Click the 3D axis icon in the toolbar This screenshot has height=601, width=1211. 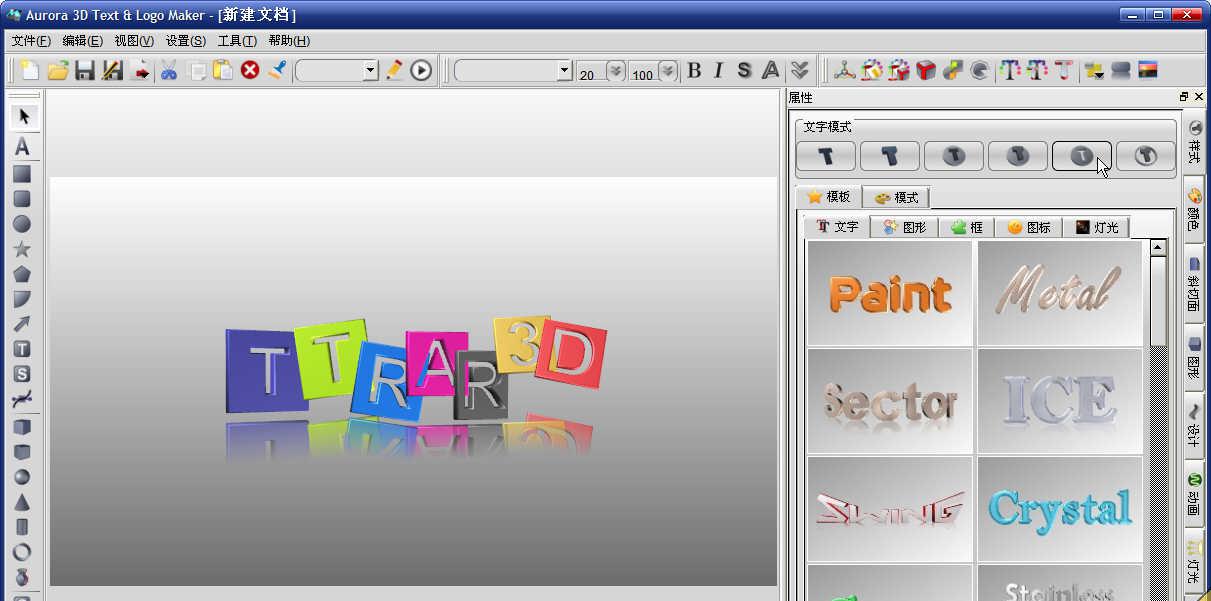[846, 70]
